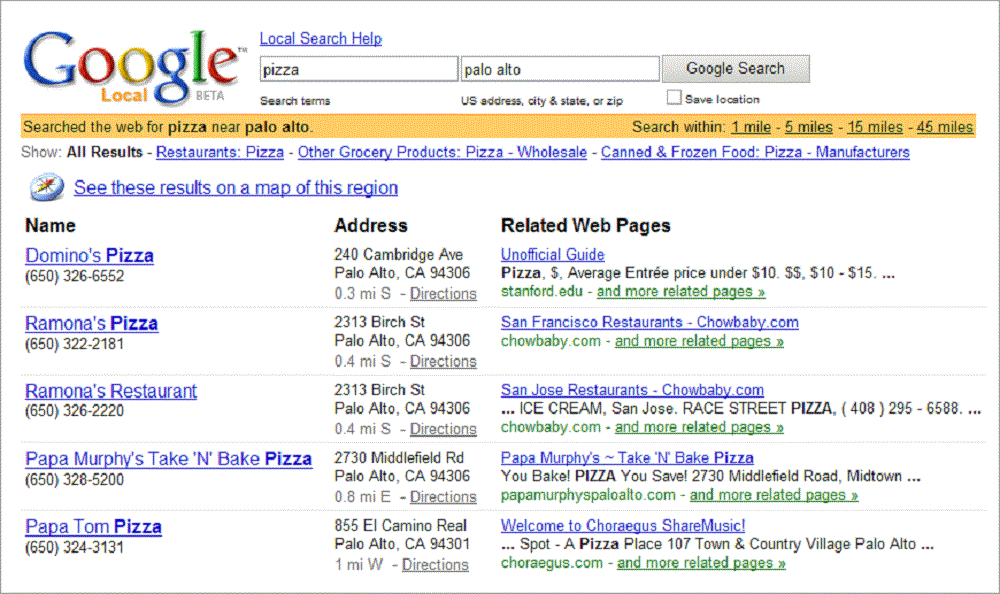The height and width of the screenshot is (594, 1000).
Task: Toggle the Save location checkbox
Action: [x=674, y=98]
